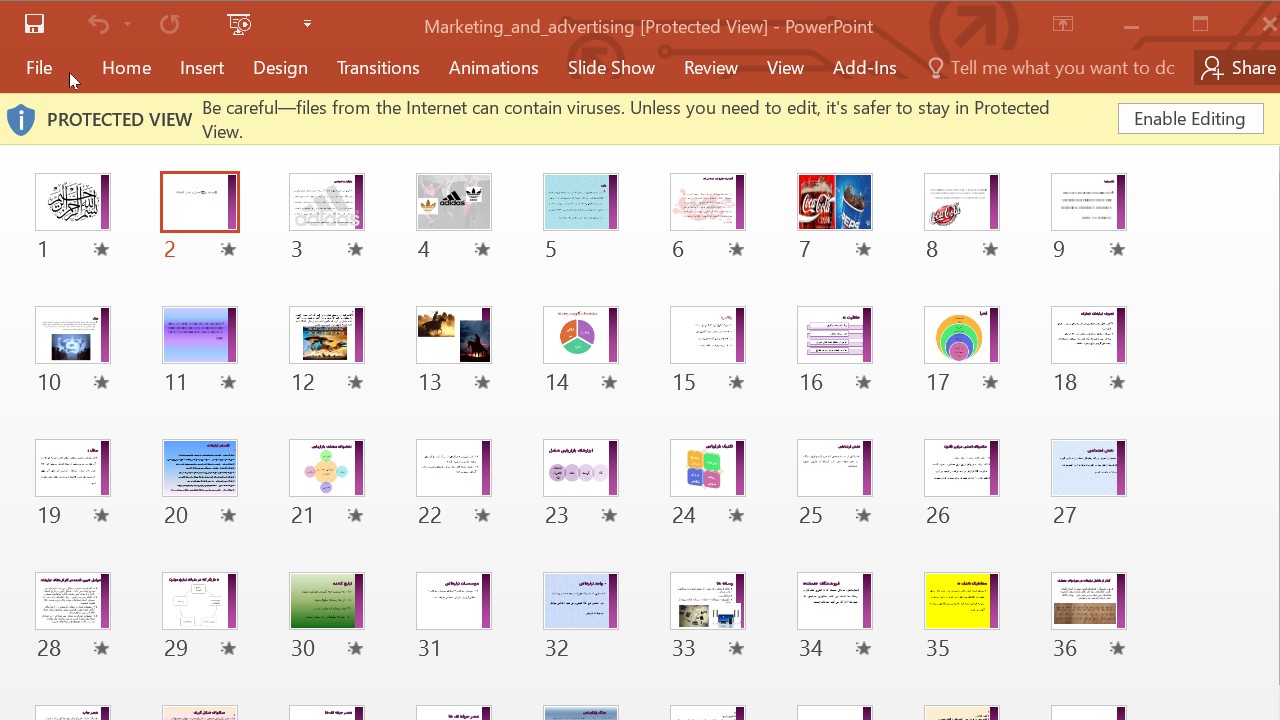
Task: Click transition star icon under slide 6
Action: (x=736, y=250)
